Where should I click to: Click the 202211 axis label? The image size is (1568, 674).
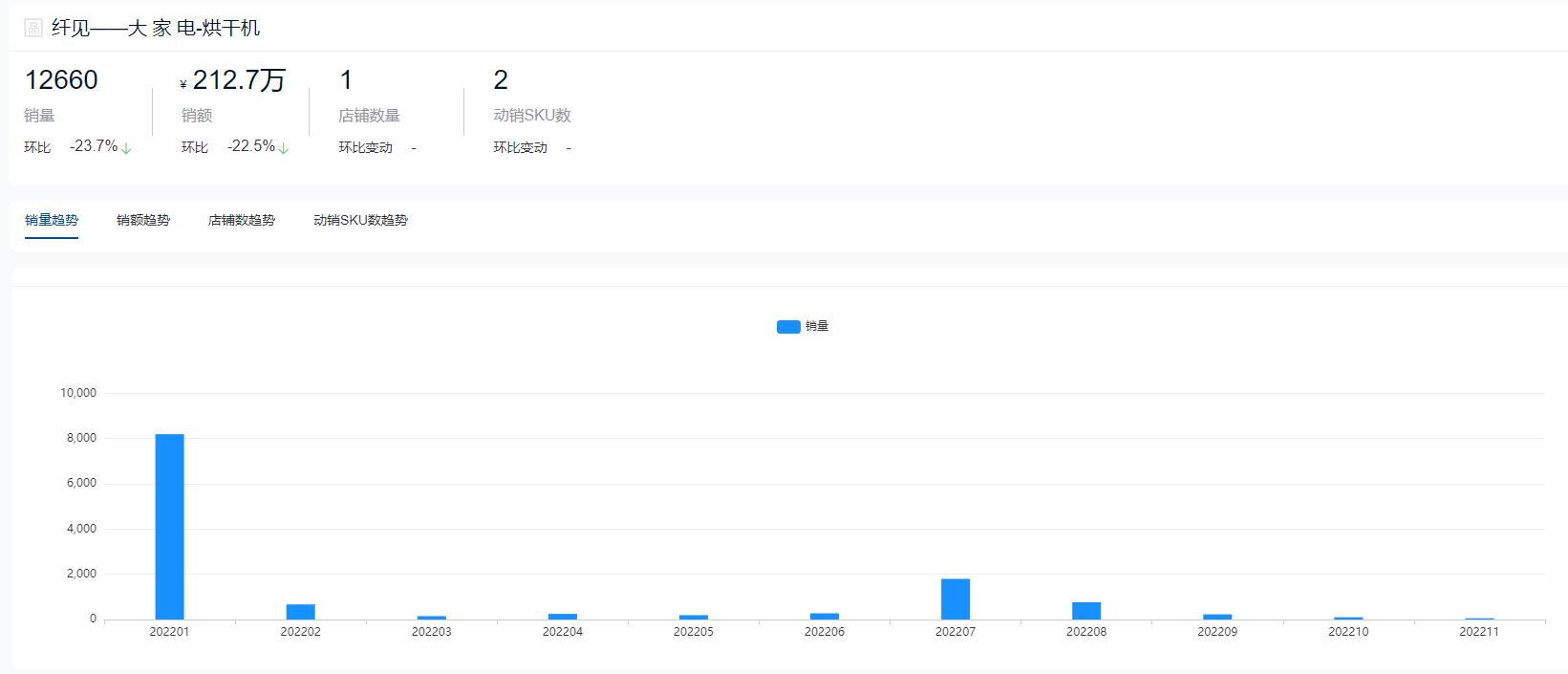1478,632
